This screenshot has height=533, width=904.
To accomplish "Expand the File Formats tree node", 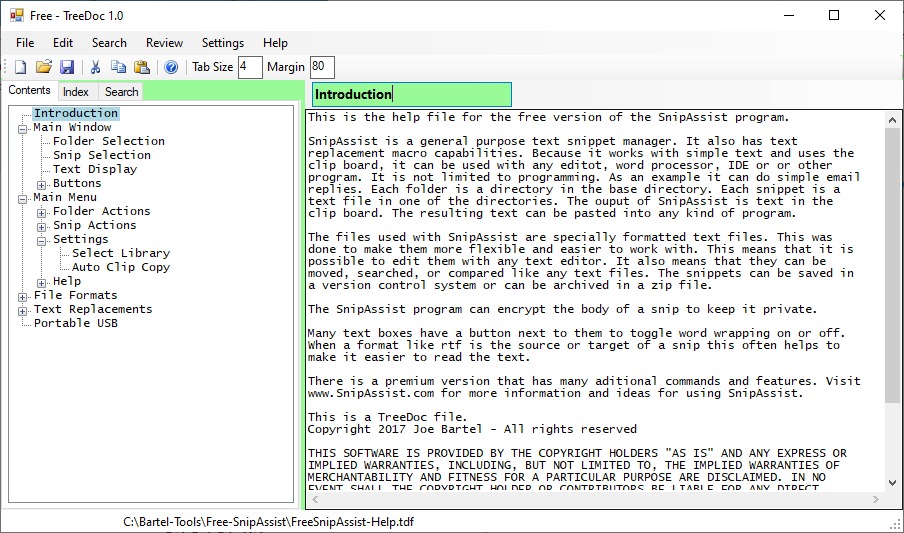I will [22, 297].
